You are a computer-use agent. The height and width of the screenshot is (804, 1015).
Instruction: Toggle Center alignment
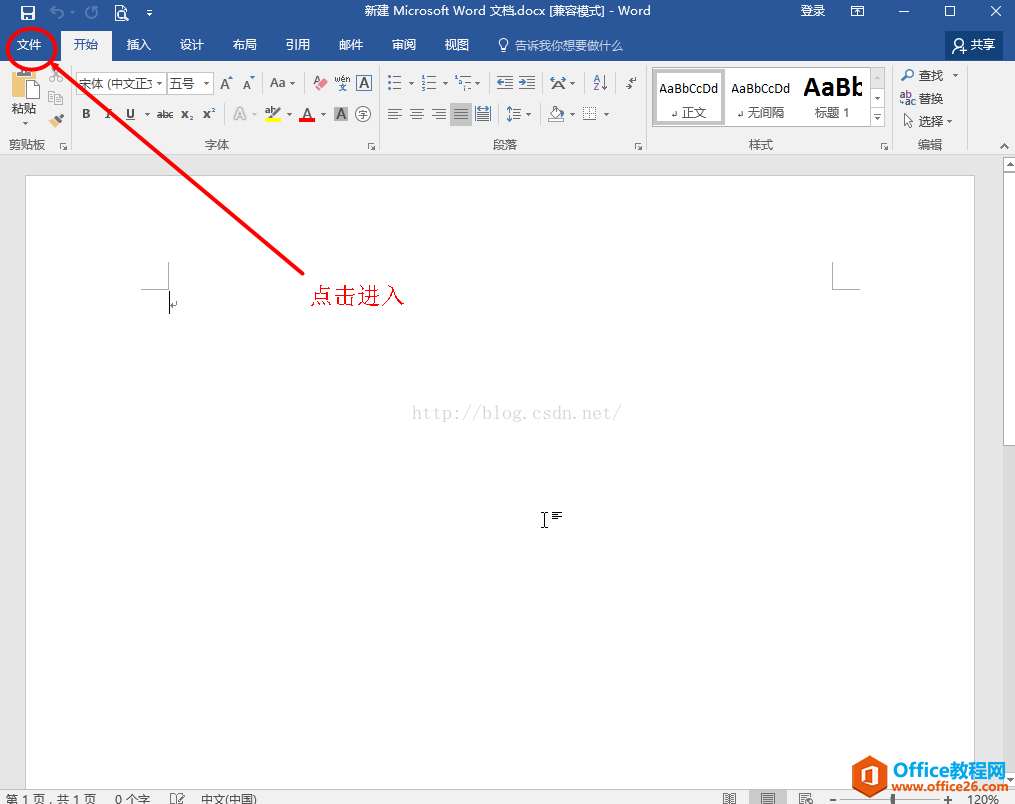click(417, 115)
